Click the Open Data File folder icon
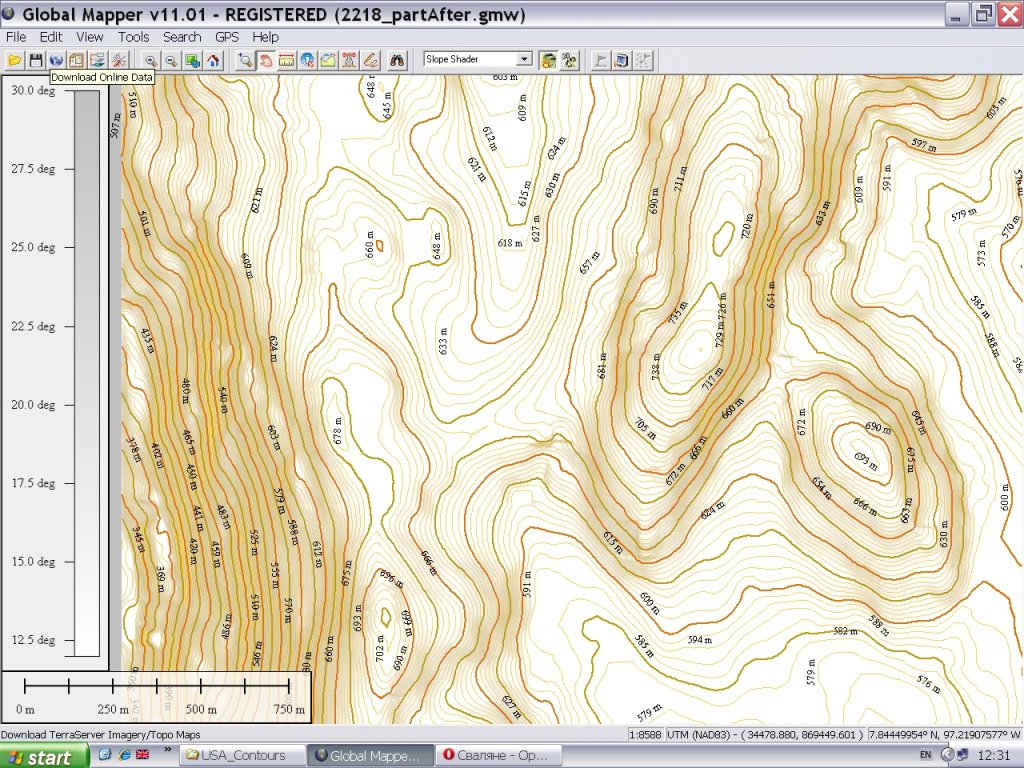Image resolution: width=1024 pixels, height=768 pixels. pos(14,60)
